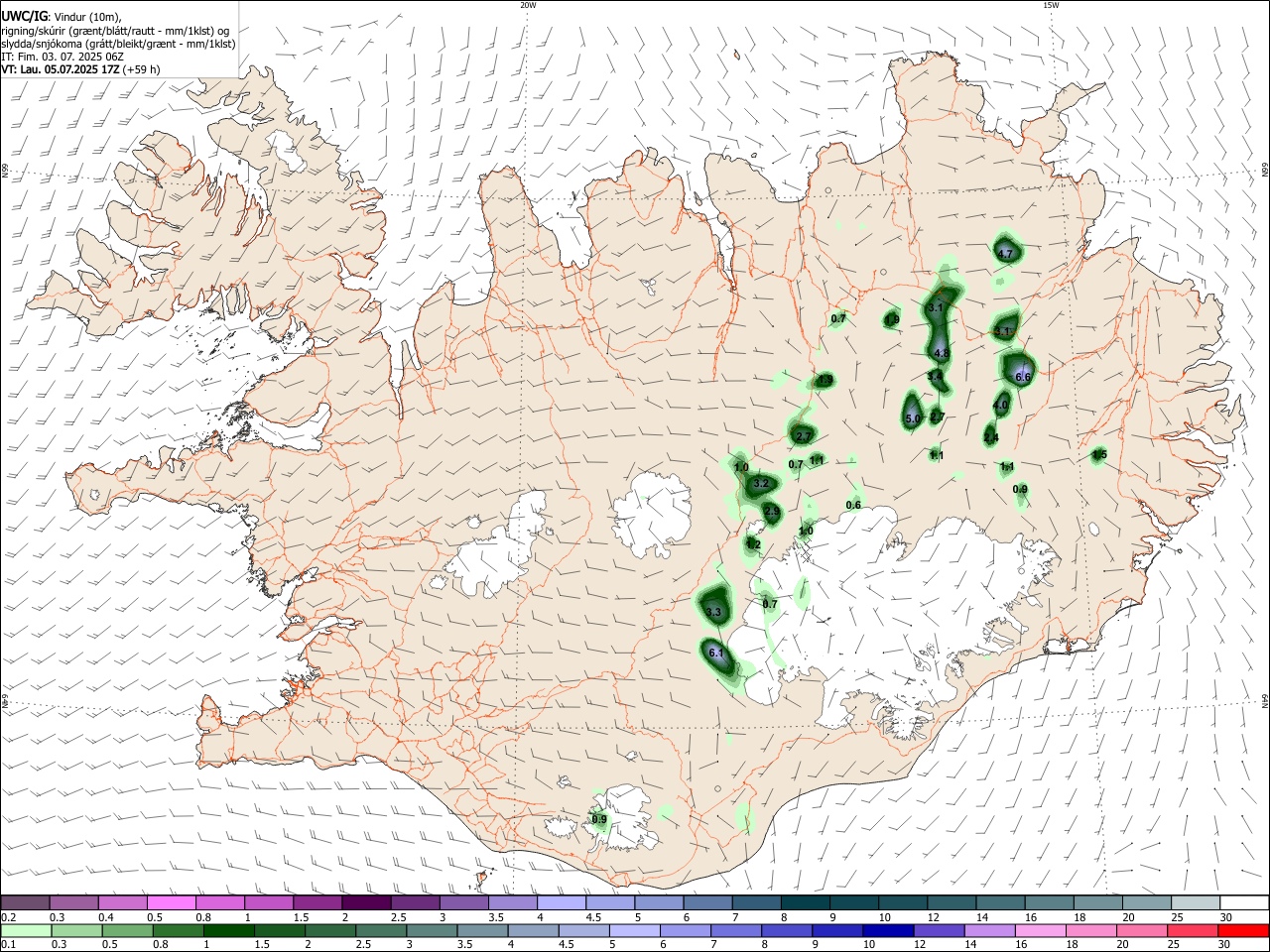Click the 4.7 precipitation value label
This screenshot has width=1270, height=952.
tap(1005, 254)
